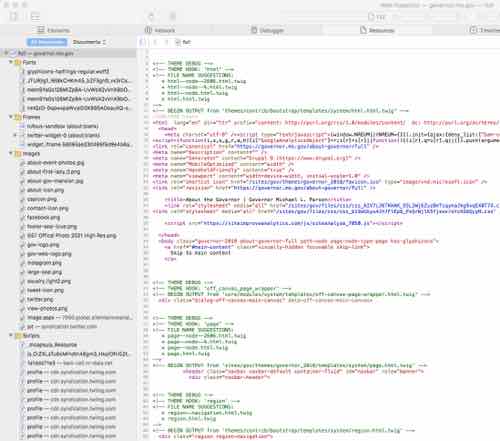Viewport: 500px width, 441px height.
Task: Open view-photos.png image
Action: (x=47, y=308)
